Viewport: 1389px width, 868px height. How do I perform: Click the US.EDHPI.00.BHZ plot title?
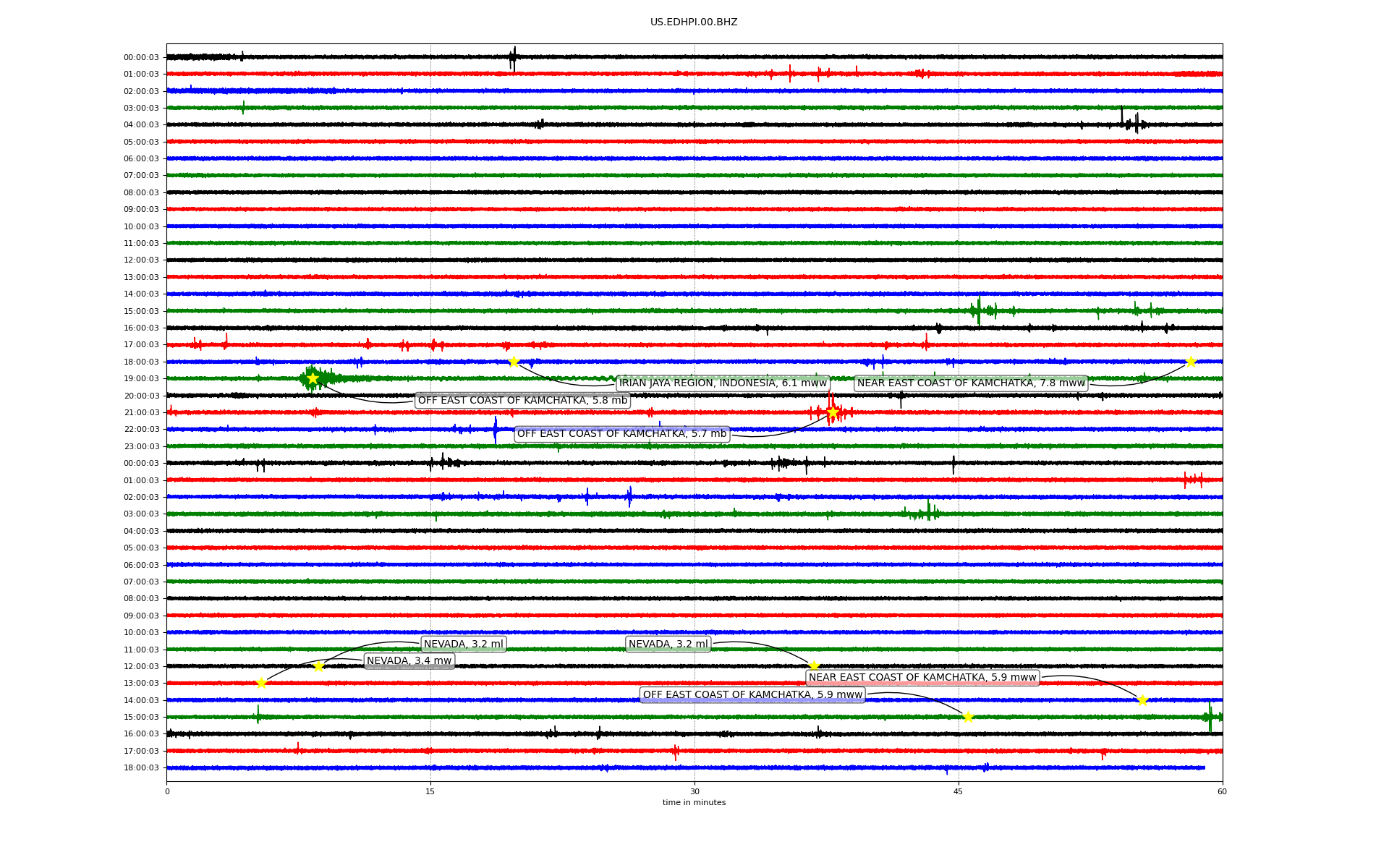coord(694,22)
